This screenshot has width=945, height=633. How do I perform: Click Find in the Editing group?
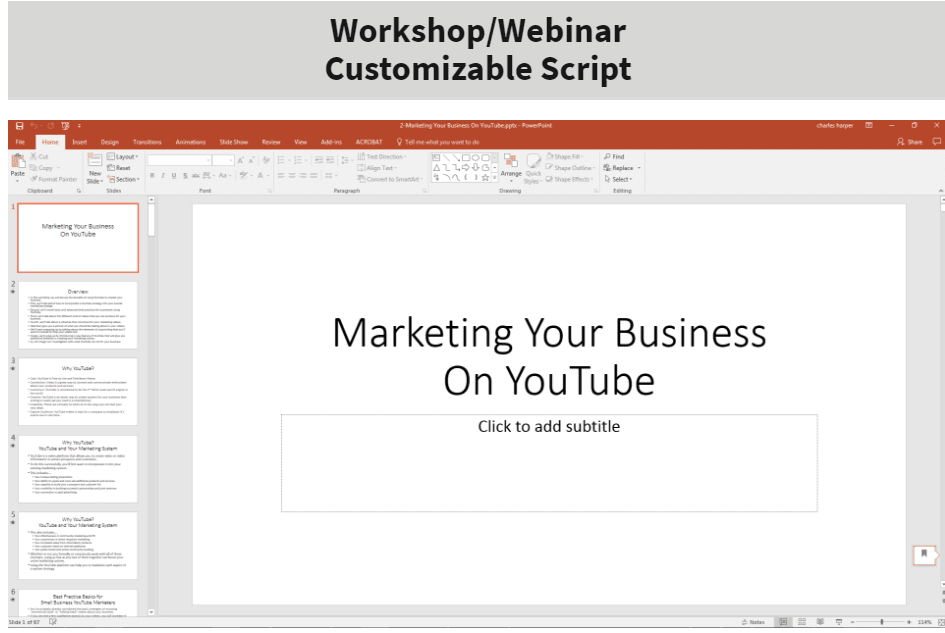click(x=614, y=157)
